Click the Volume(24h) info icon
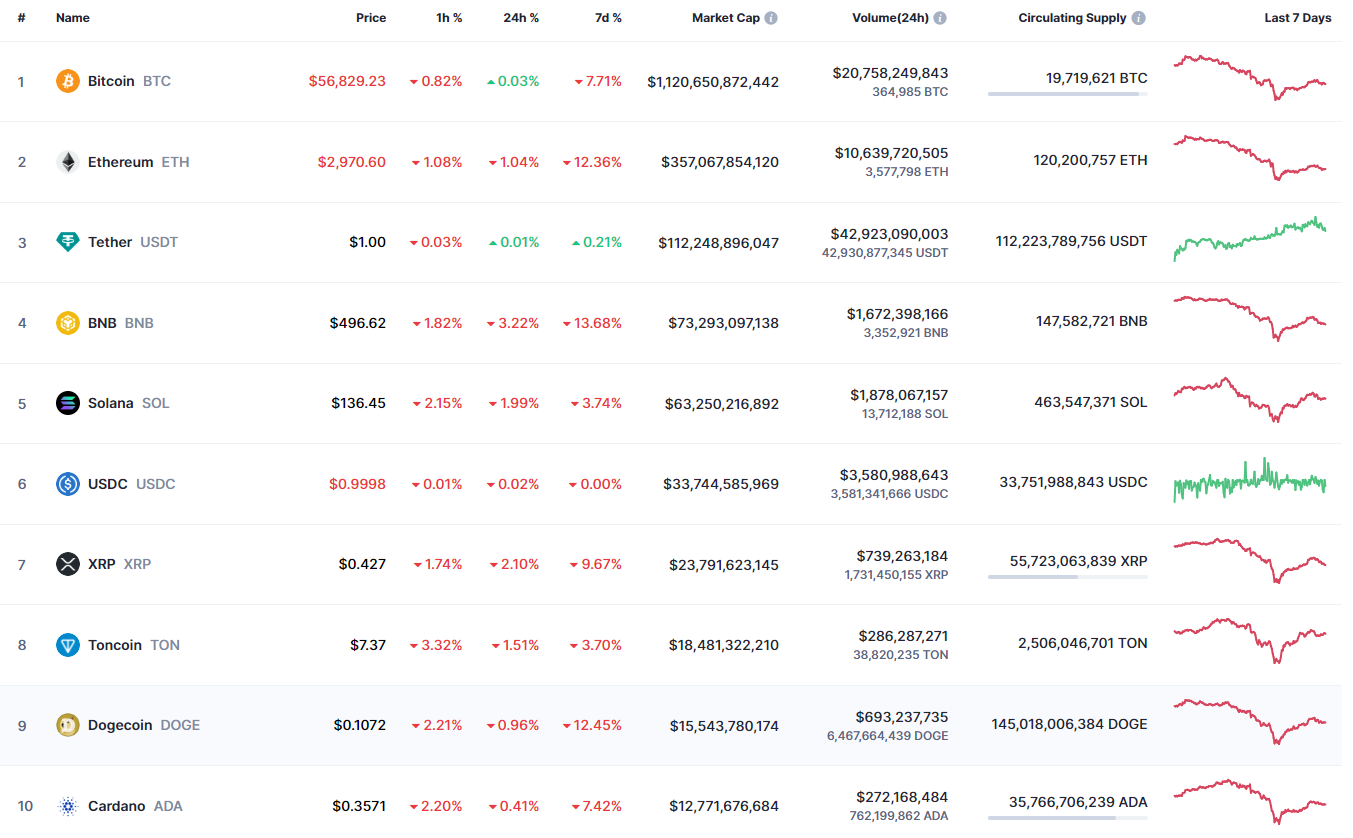 point(940,18)
